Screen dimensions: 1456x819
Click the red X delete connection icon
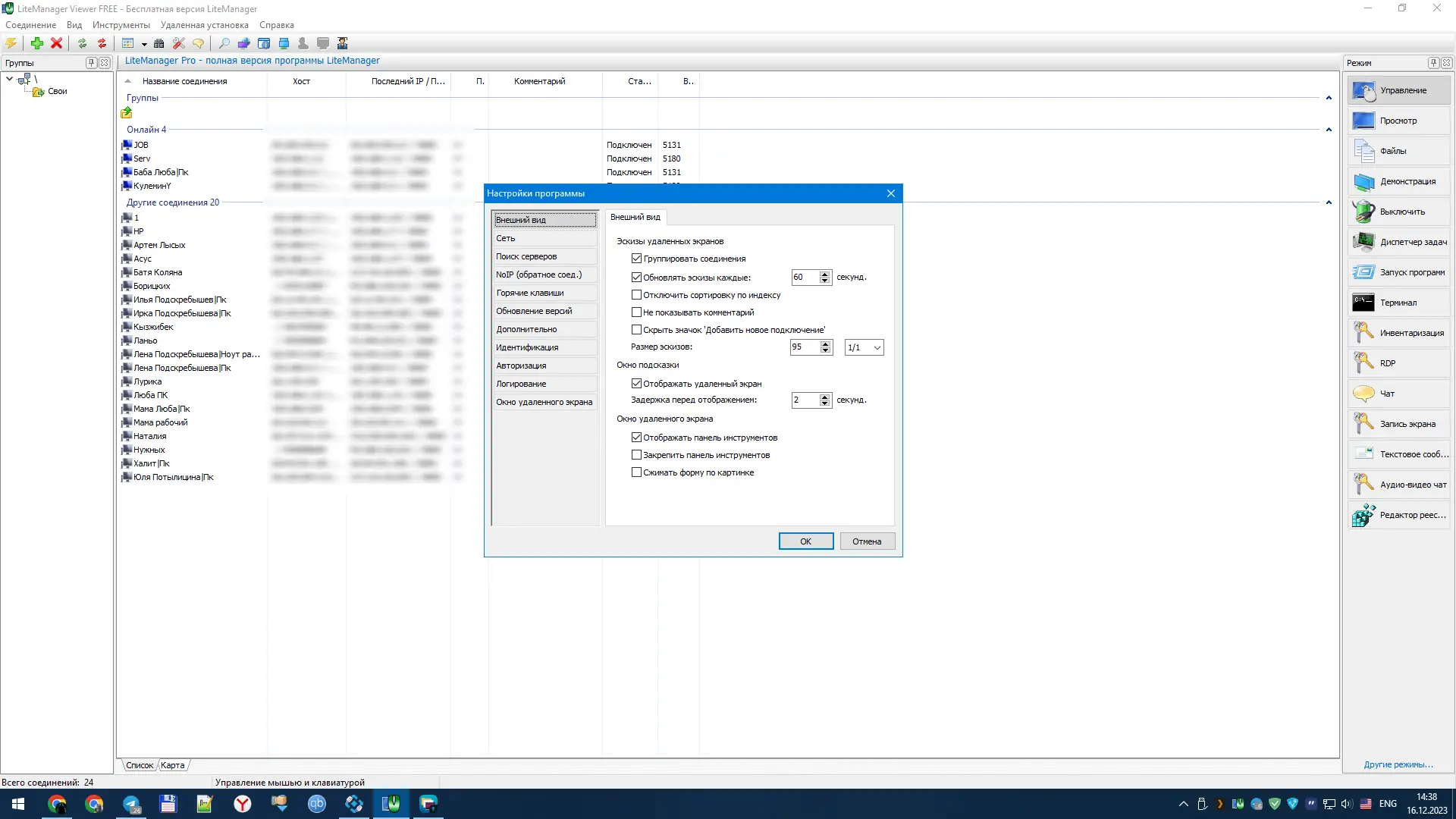point(56,43)
